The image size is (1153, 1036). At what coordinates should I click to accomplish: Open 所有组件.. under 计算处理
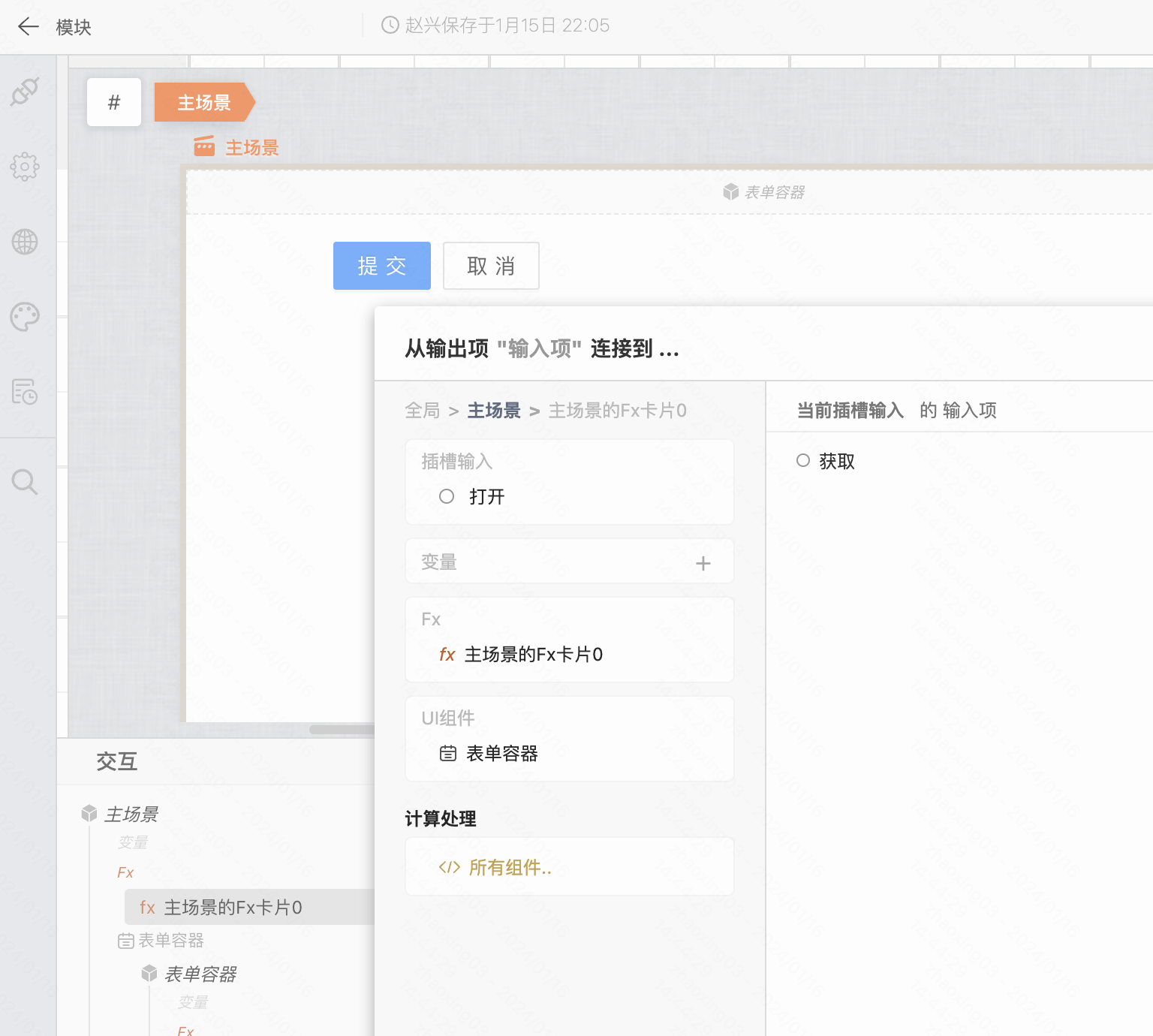pyautogui.click(x=495, y=868)
